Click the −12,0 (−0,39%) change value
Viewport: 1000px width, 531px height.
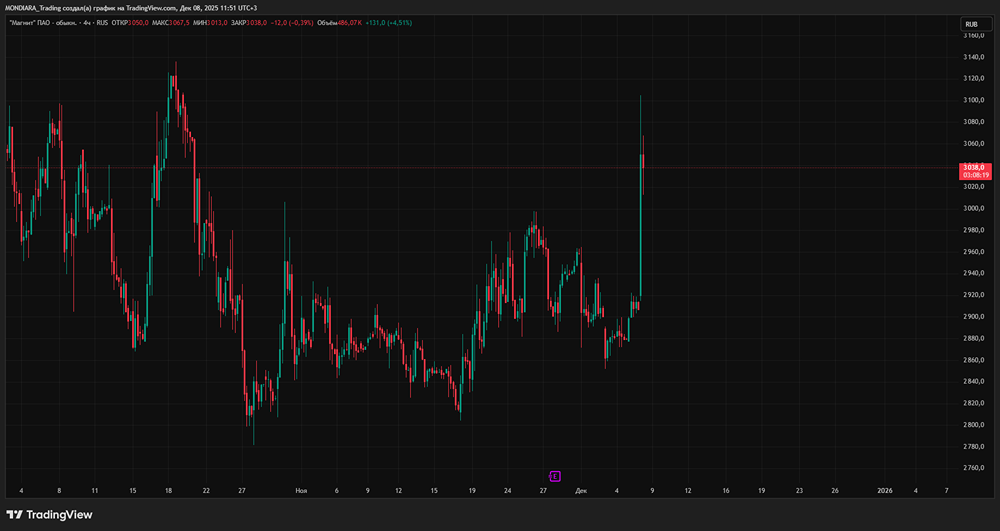coord(292,23)
